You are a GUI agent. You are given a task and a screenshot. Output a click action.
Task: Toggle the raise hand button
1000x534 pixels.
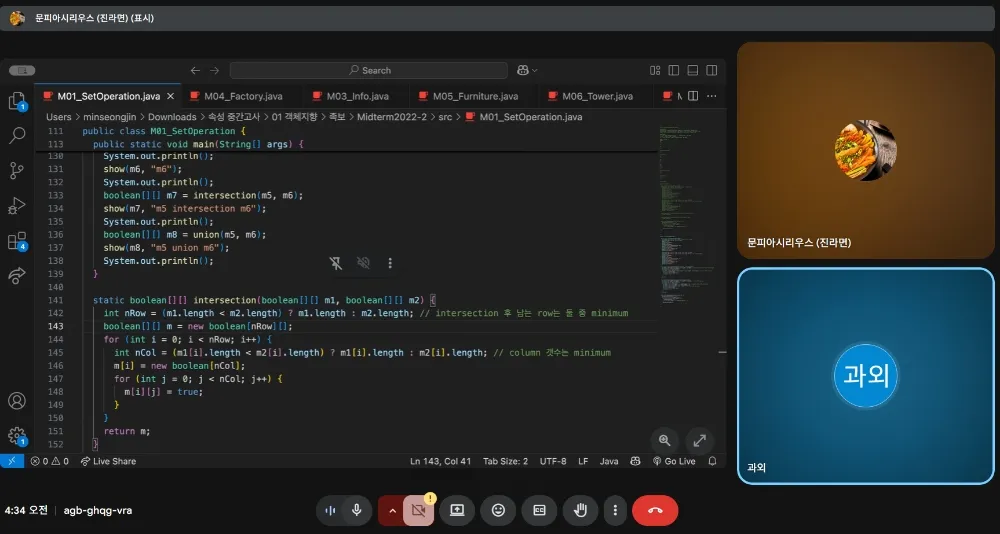(580, 510)
